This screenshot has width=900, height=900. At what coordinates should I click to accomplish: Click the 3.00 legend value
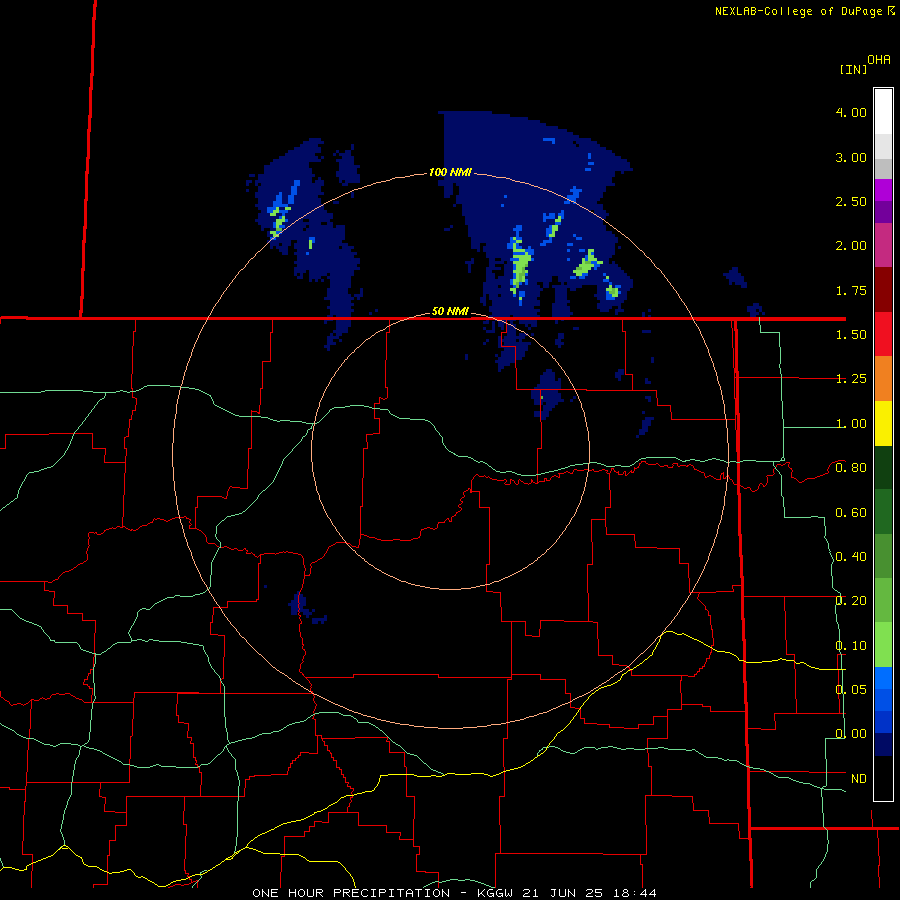[x=851, y=157]
